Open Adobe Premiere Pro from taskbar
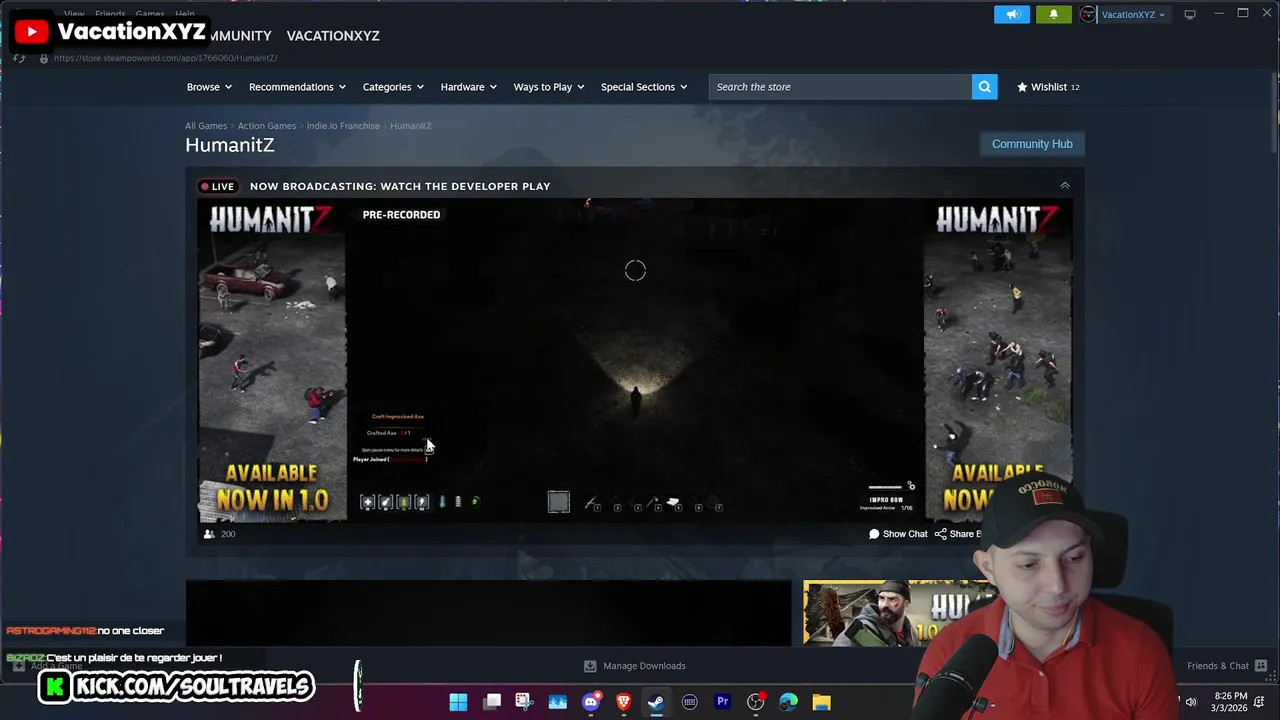The image size is (1280, 720). pos(722,702)
